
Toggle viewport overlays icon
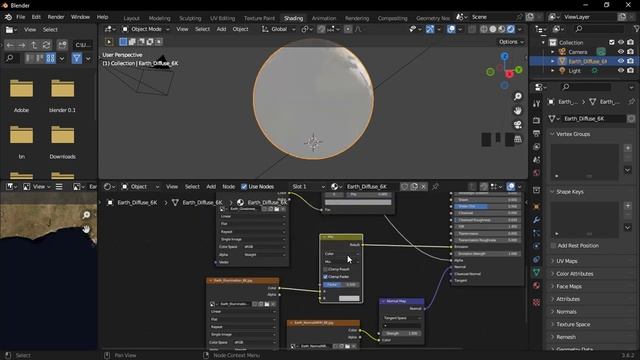[451, 29]
